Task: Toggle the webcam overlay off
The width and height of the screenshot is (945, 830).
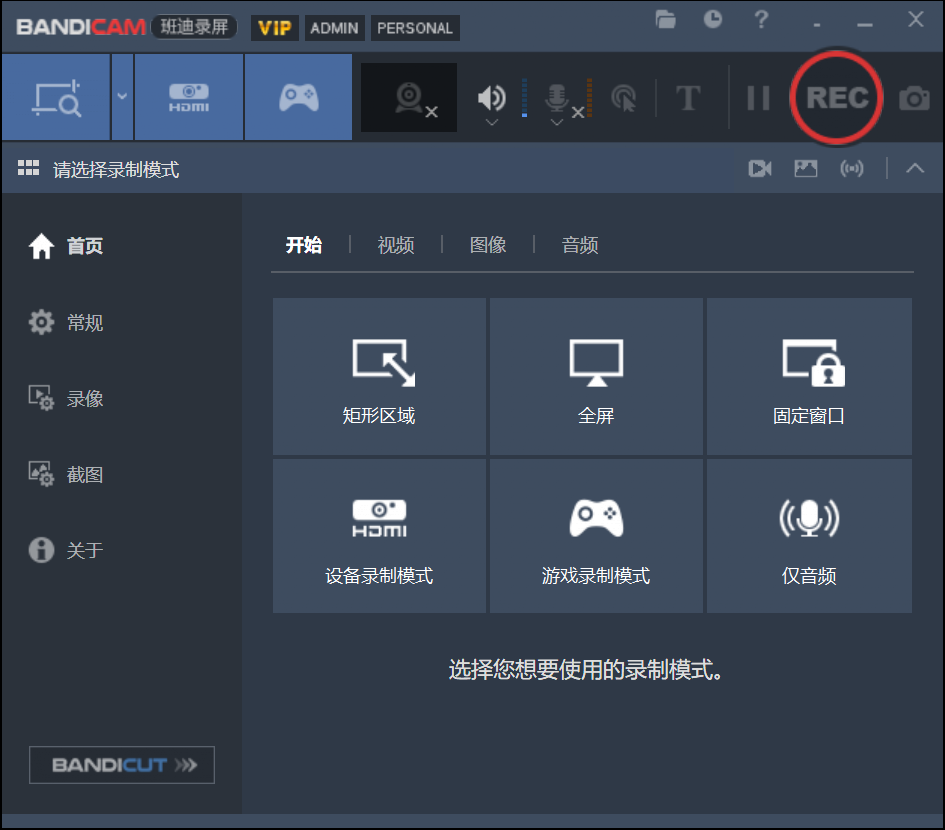Action: (408, 96)
